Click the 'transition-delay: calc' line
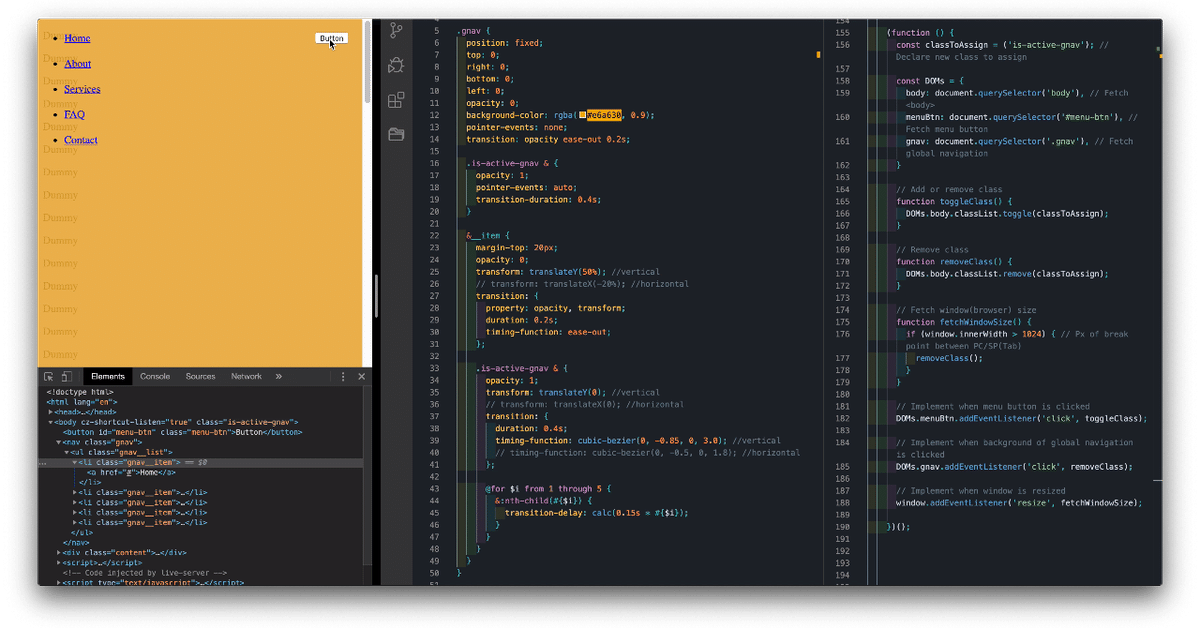Screen dimensions: 1200x628 (x=597, y=512)
